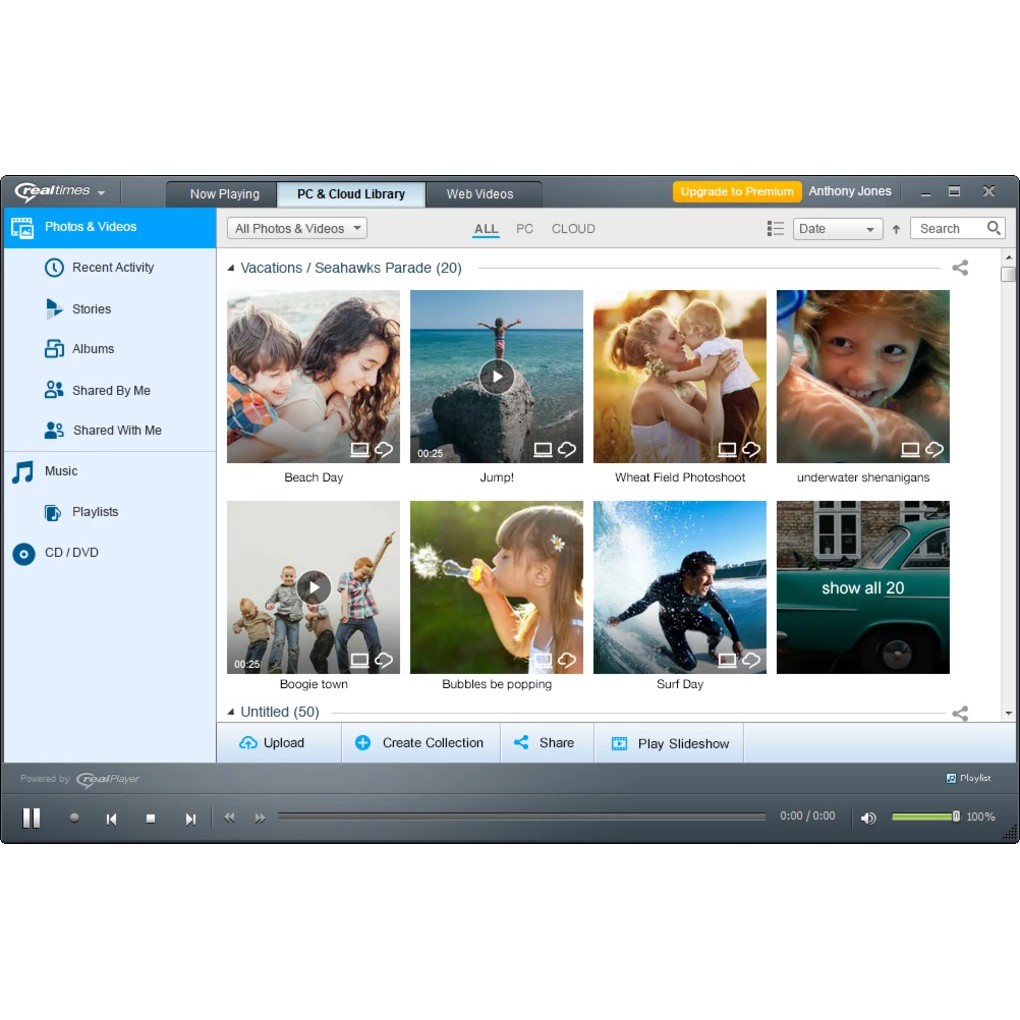Screen dimensions: 1020x1020
Task: Click the sort direction arrow
Action: [x=896, y=229]
